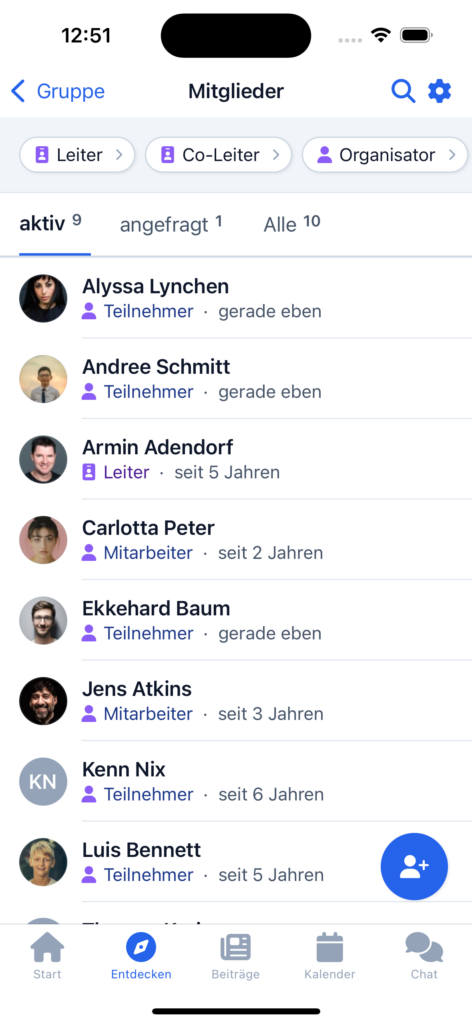Go back to Gruppe

(57, 91)
